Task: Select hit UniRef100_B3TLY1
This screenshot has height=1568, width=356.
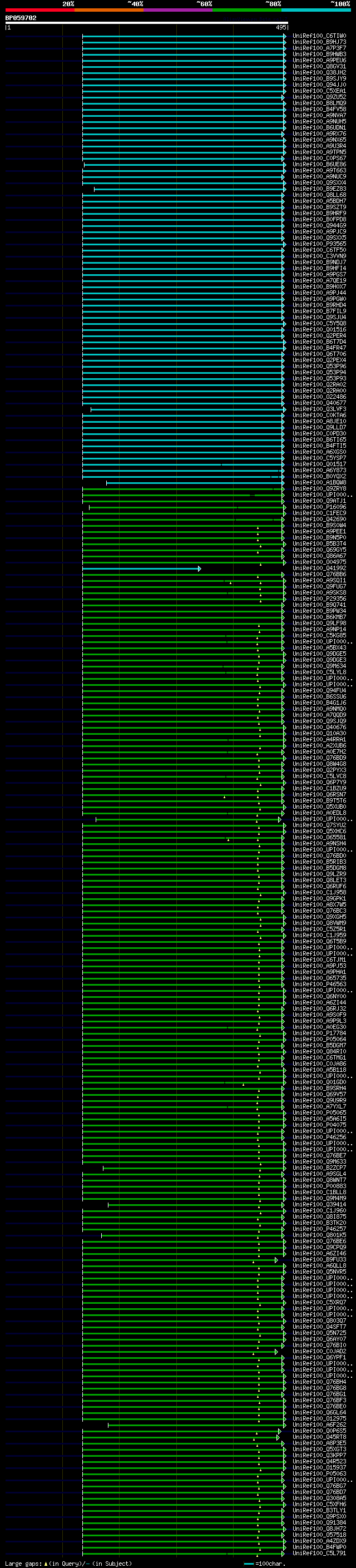Action: pos(319,1510)
